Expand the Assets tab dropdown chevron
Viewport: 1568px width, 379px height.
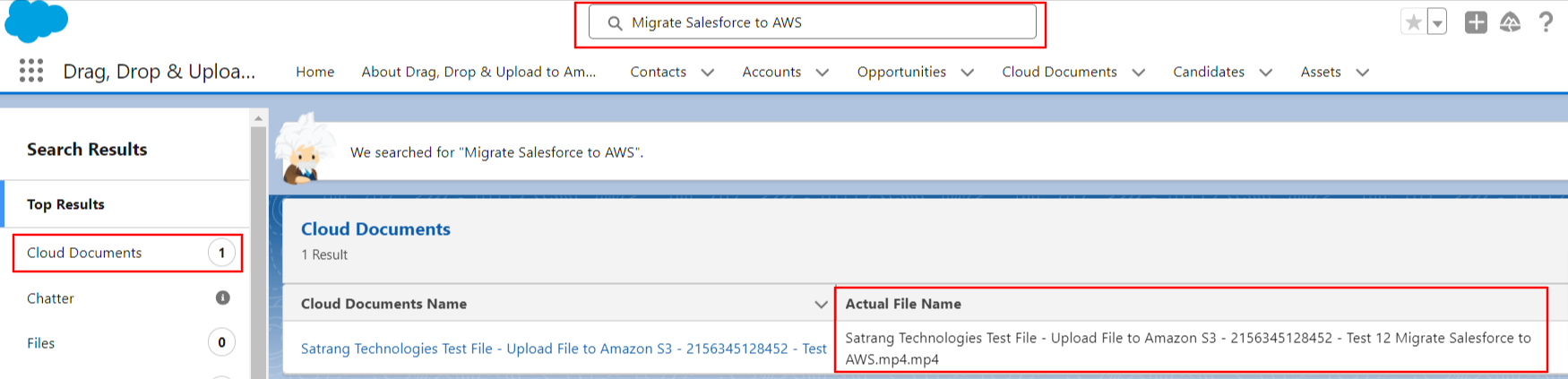pyautogui.click(x=1363, y=73)
